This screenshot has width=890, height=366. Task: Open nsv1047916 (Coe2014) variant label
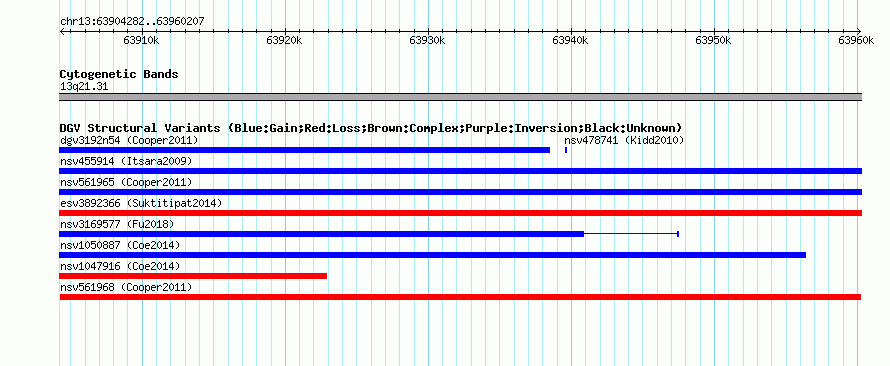[120, 266]
